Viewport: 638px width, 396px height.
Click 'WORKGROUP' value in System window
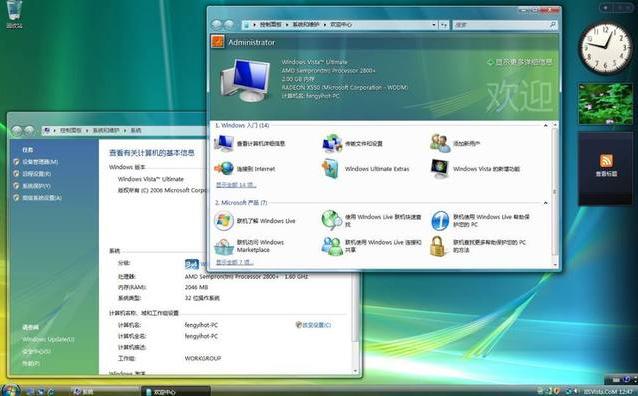click(x=203, y=358)
